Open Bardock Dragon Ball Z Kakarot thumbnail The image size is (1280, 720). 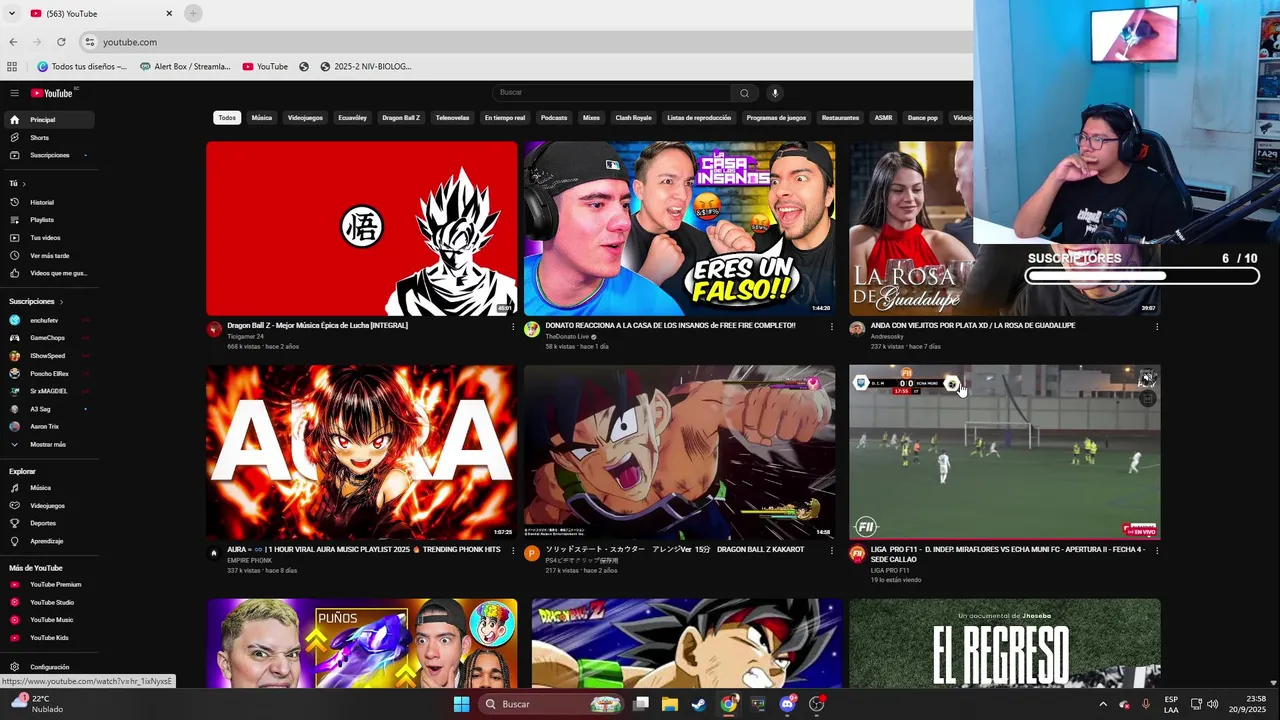point(679,452)
